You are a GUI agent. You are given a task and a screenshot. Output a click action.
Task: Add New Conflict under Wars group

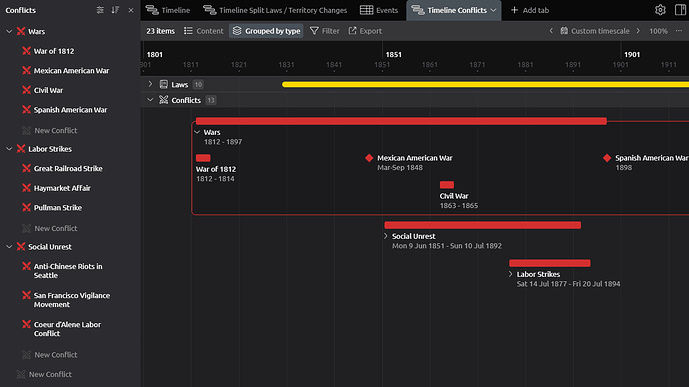click(x=55, y=130)
